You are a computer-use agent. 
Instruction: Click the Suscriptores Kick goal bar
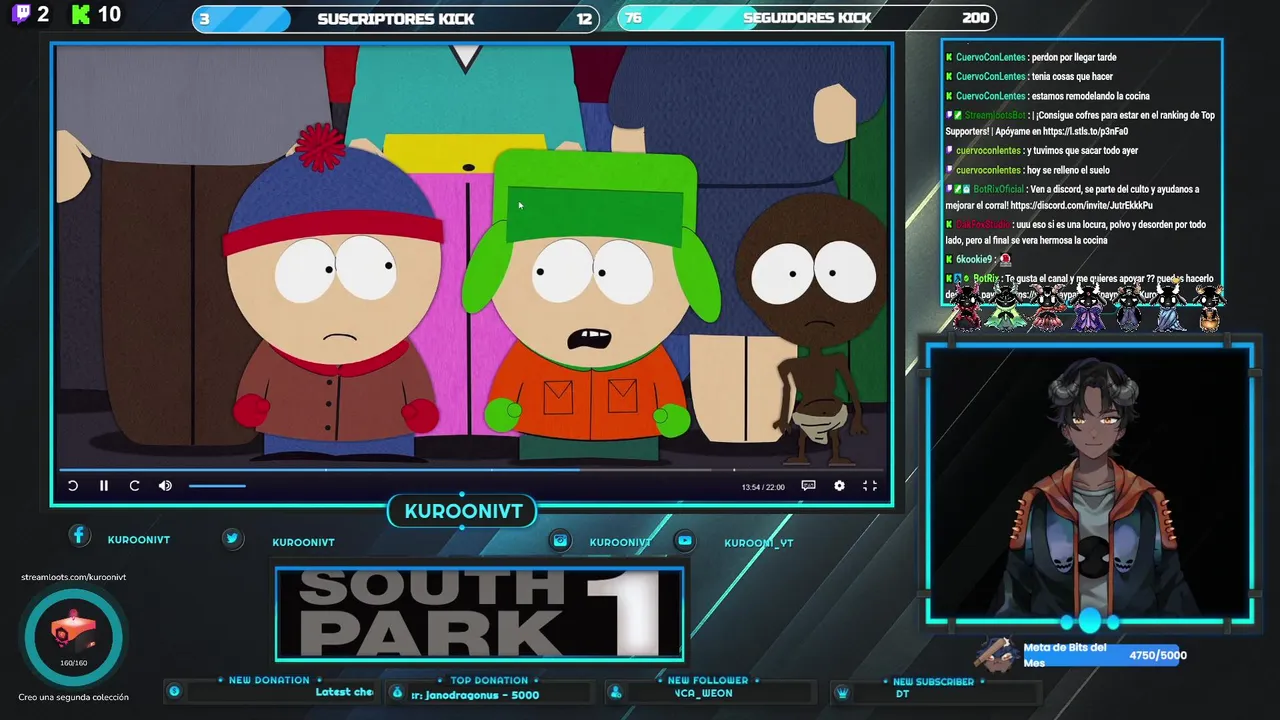396,19
